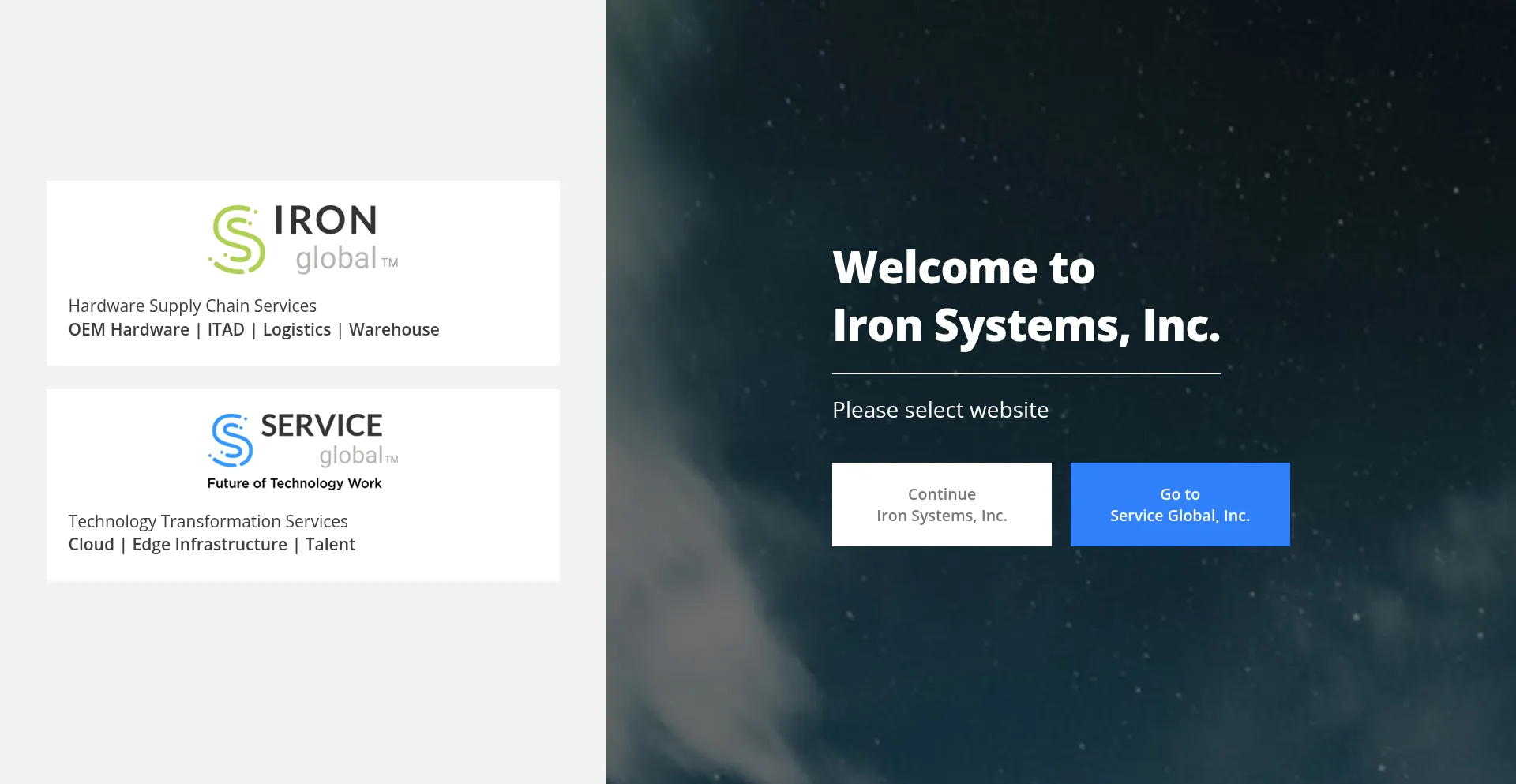Click the 'Warehouse' text

(394, 330)
